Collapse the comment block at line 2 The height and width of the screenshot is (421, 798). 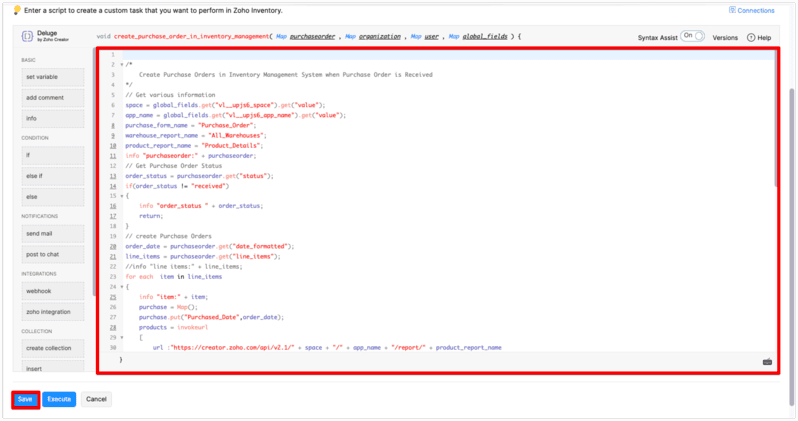click(x=121, y=64)
